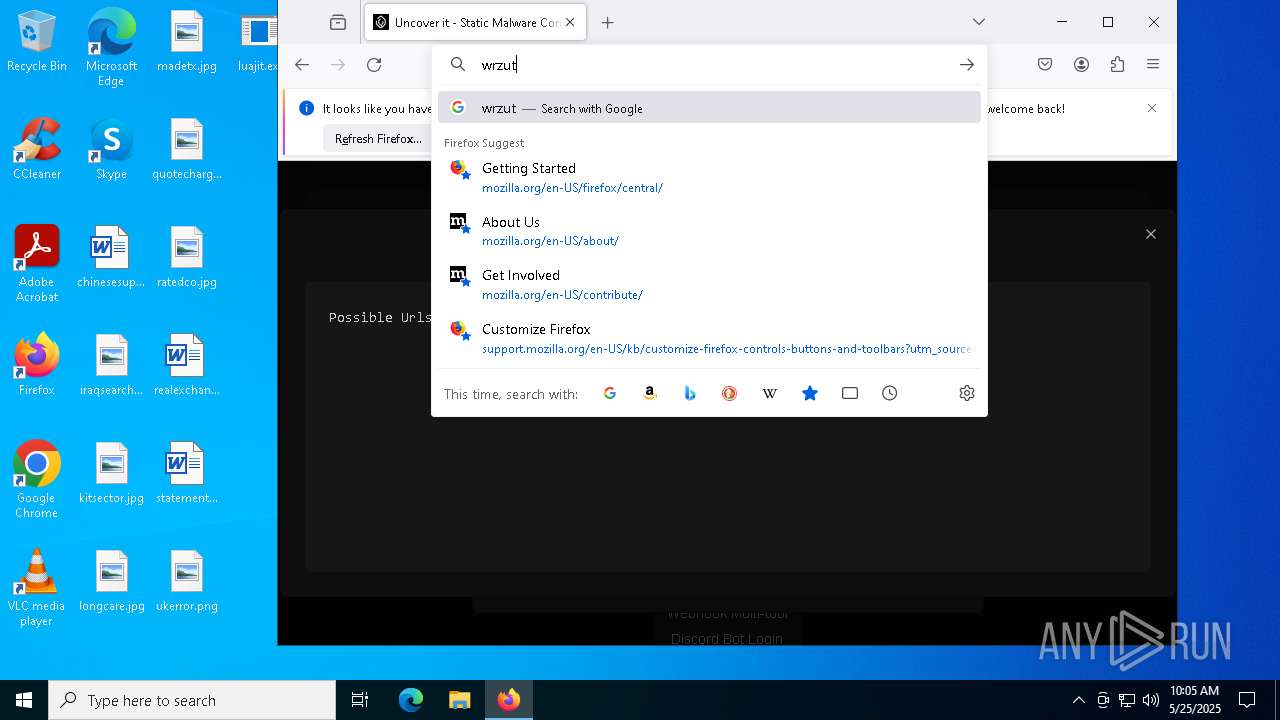The image size is (1280, 720).
Task: Open the clock showing 10:05 AM
Action: coord(1194,699)
